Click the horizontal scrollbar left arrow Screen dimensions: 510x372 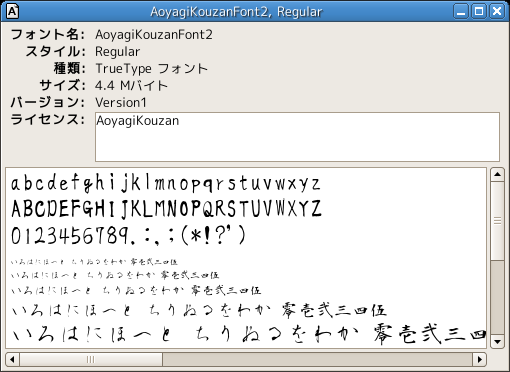(12, 359)
